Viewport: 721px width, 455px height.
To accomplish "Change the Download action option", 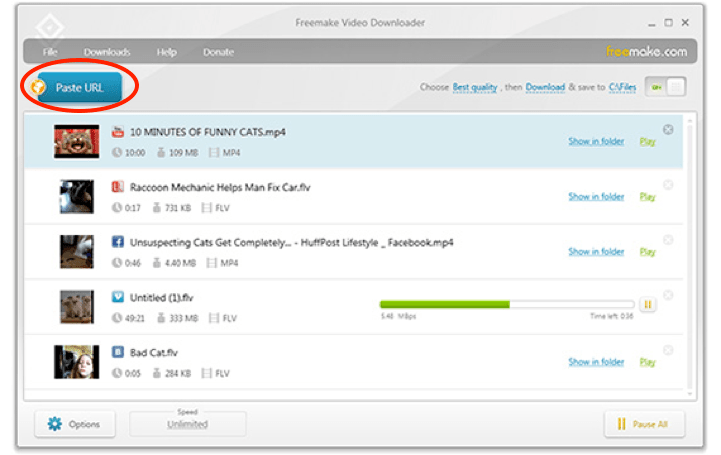I will pos(545,88).
